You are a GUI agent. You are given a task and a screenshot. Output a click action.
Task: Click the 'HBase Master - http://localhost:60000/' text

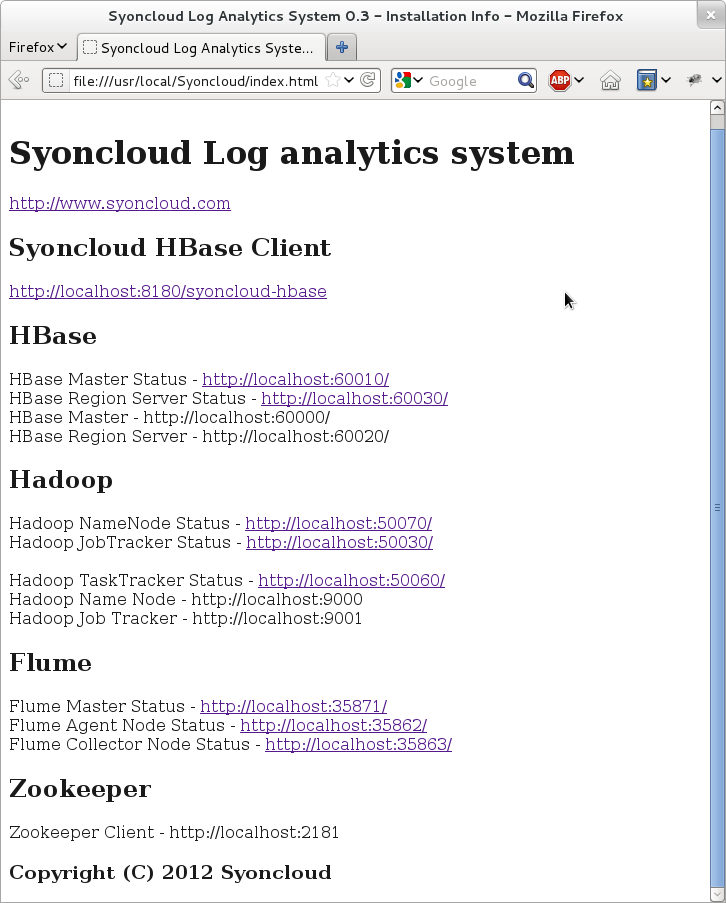pos(169,418)
